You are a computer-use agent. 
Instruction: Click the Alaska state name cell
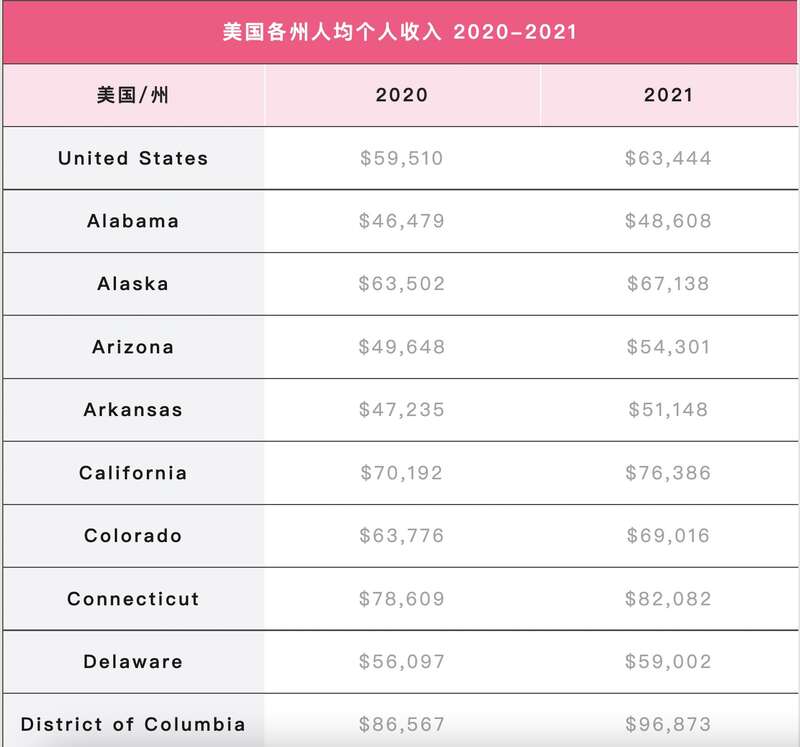(x=133, y=284)
